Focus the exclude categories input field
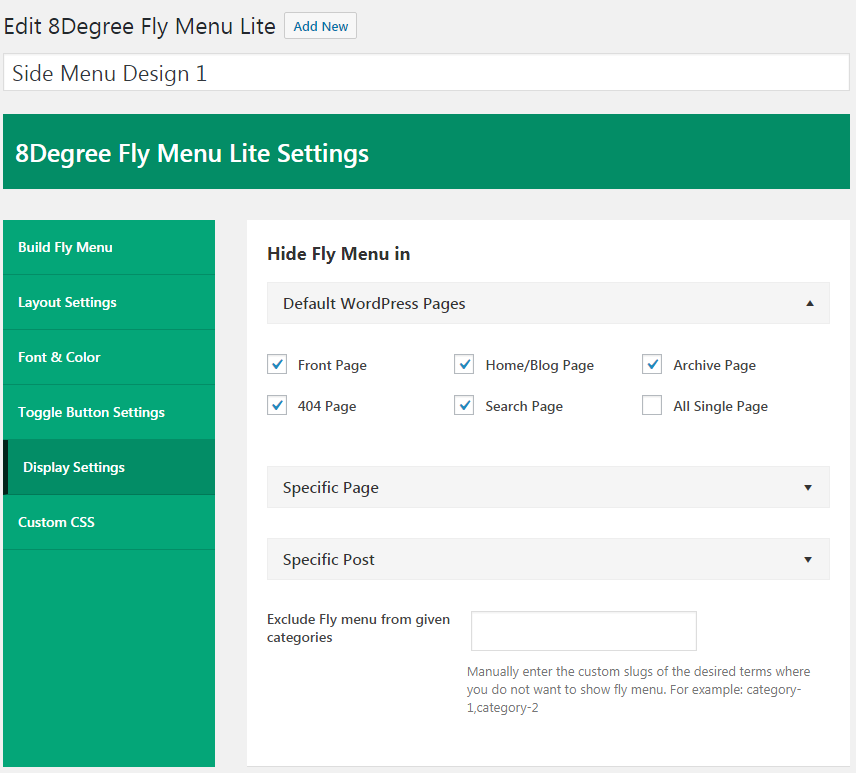Image resolution: width=856 pixels, height=773 pixels. point(584,631)
